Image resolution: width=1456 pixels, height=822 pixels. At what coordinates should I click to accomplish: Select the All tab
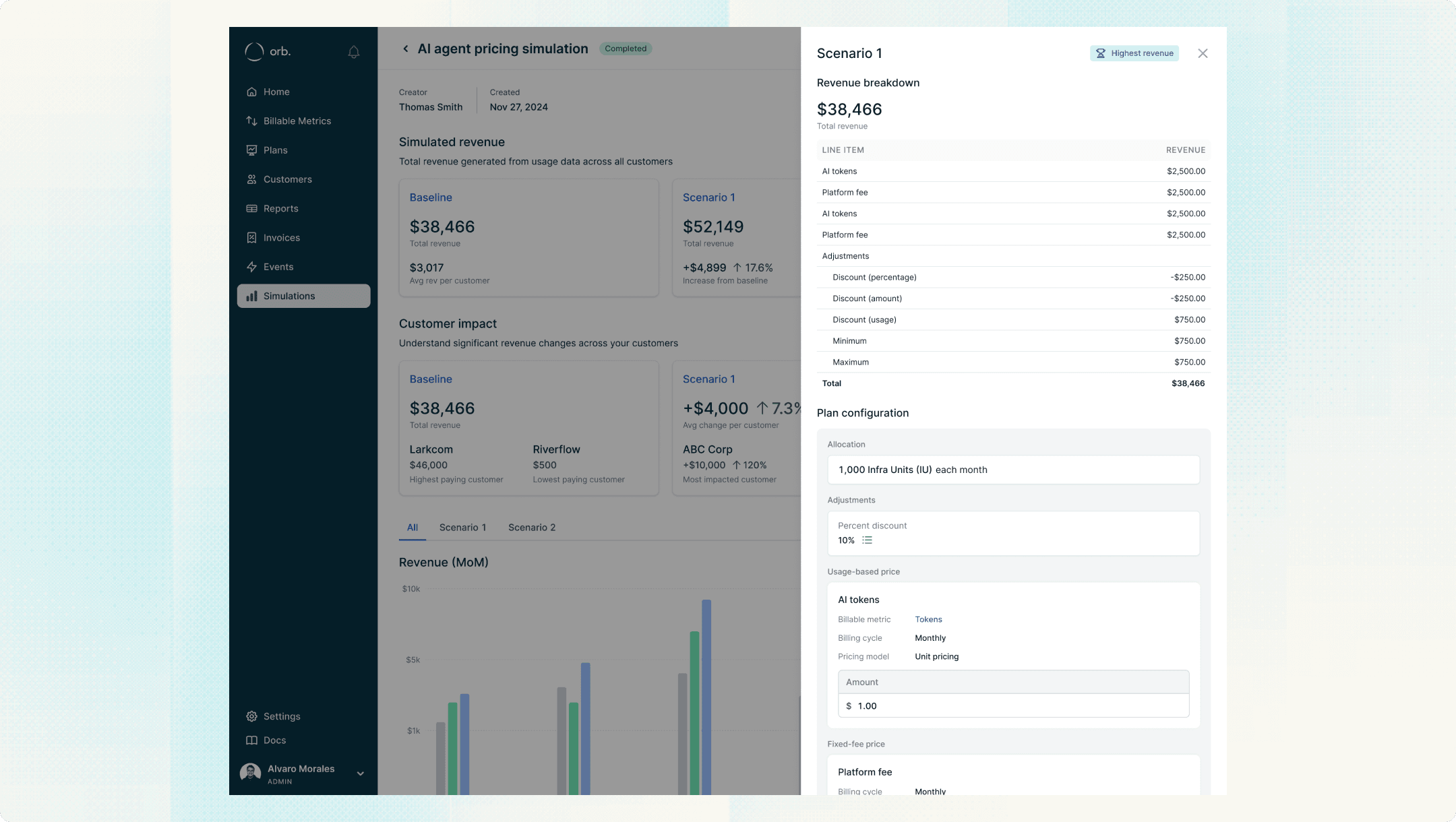(412, 528)
